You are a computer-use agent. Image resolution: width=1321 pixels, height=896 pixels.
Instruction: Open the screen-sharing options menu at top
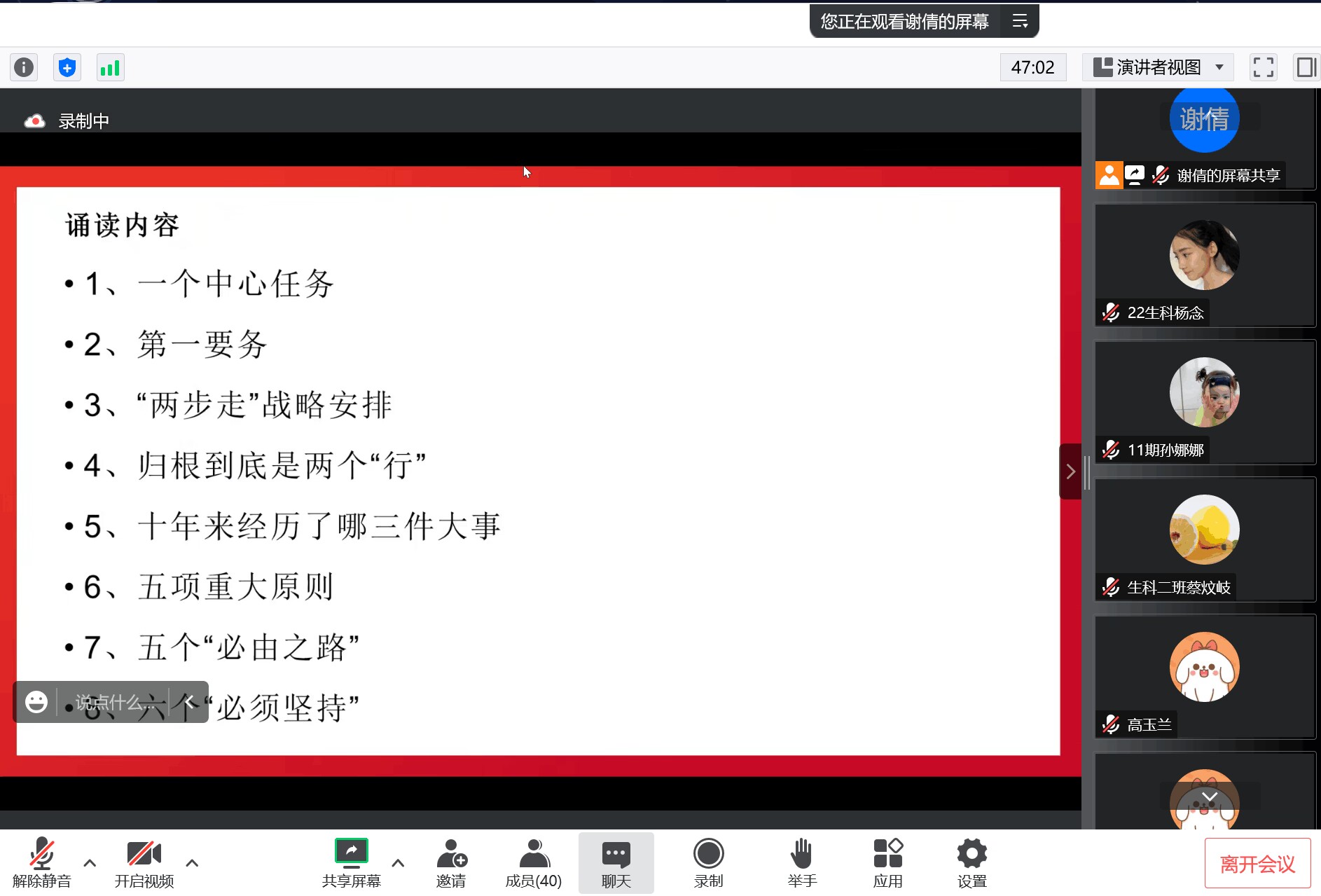click(1020, 22)
